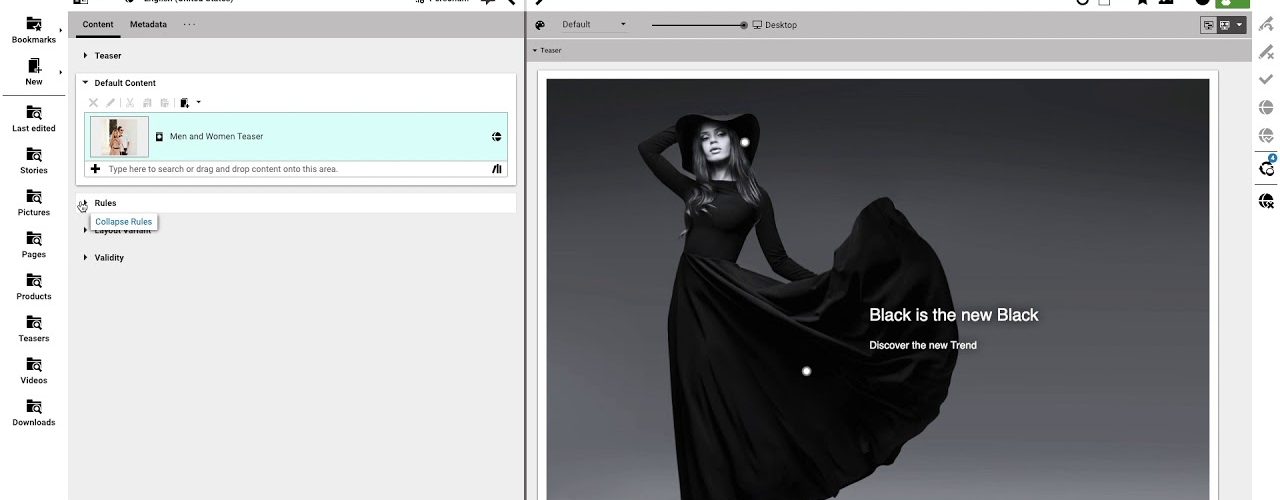Click the white hotspot on the dress
Viewport: 1280px width, 500px height.
tap(807, 372)
